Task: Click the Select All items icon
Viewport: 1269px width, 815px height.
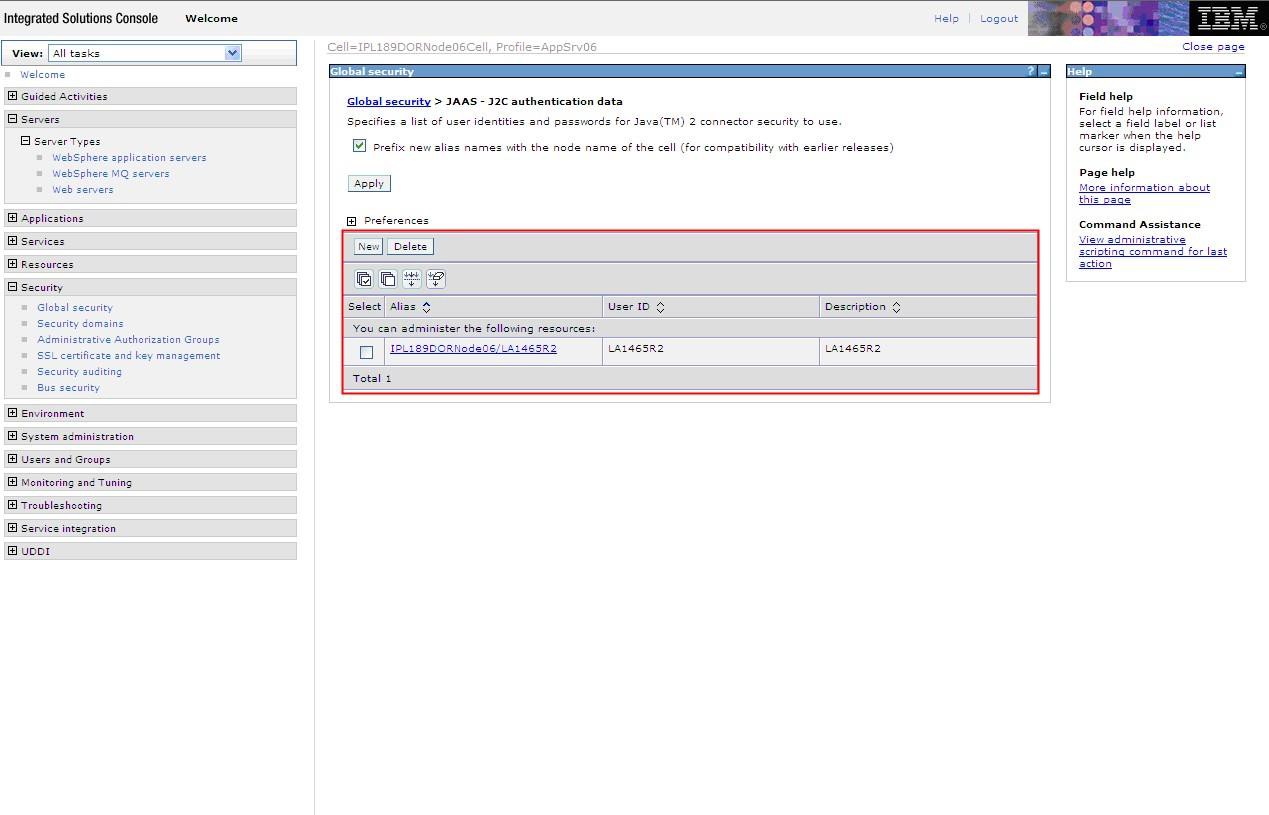Action: point(364,279)
